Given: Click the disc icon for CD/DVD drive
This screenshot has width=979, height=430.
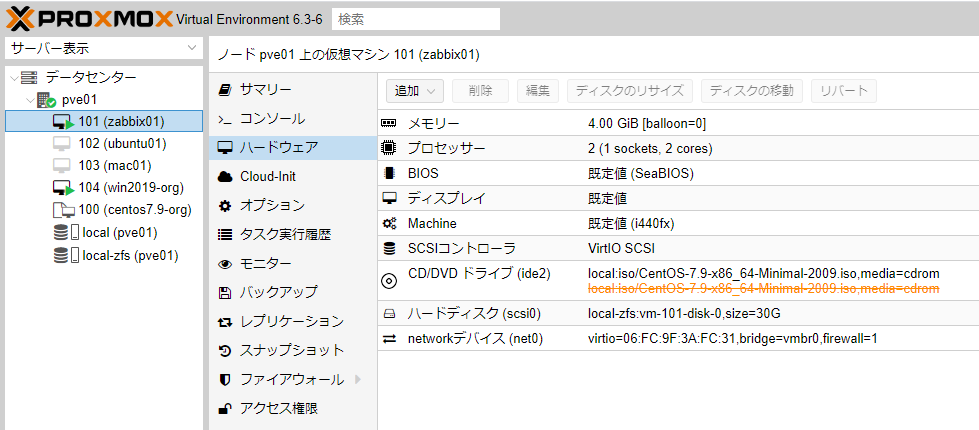Looking at the screenshot, I should click(389, 281).
